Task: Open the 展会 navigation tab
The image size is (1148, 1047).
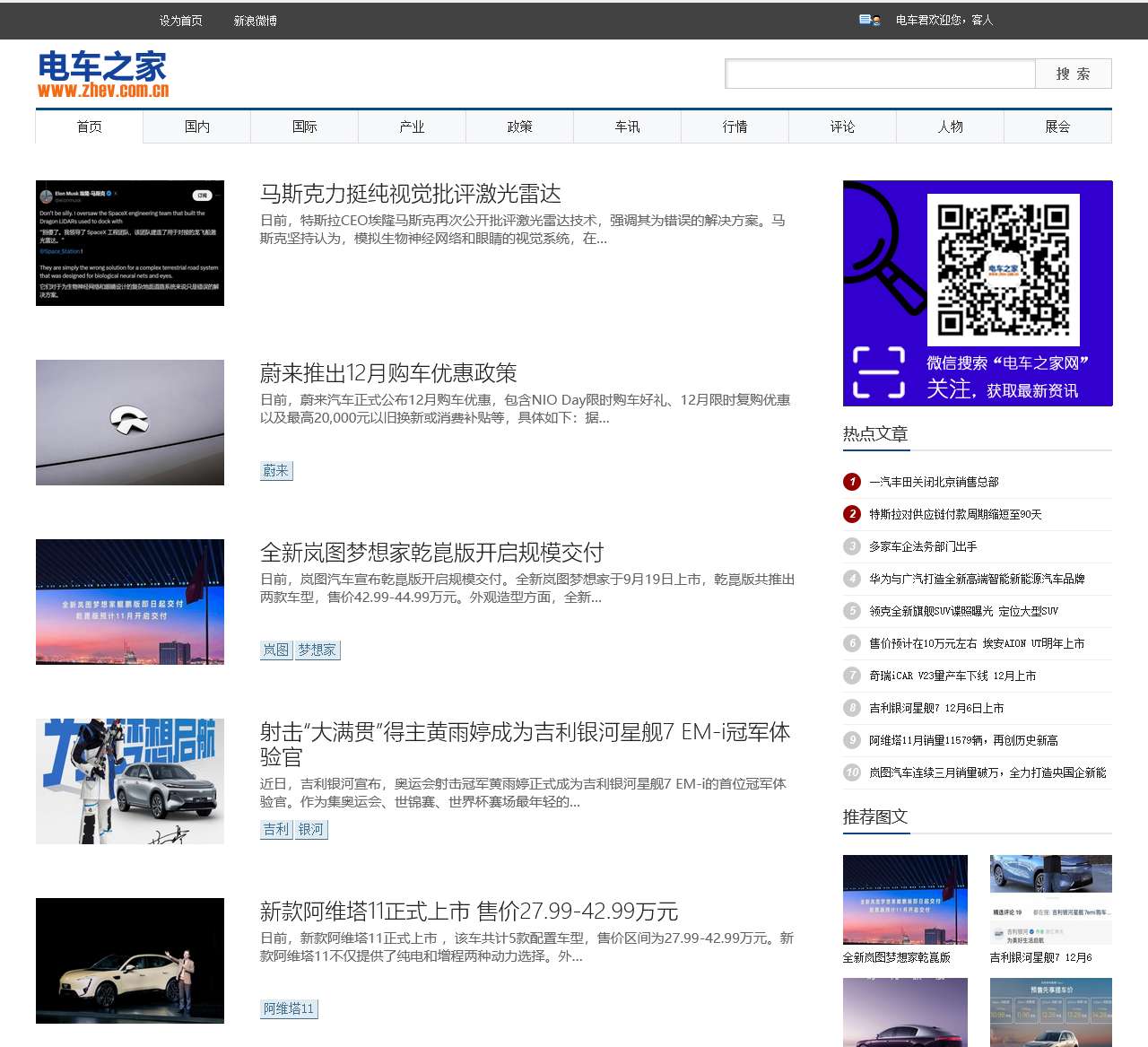Action: (1058, 127)
